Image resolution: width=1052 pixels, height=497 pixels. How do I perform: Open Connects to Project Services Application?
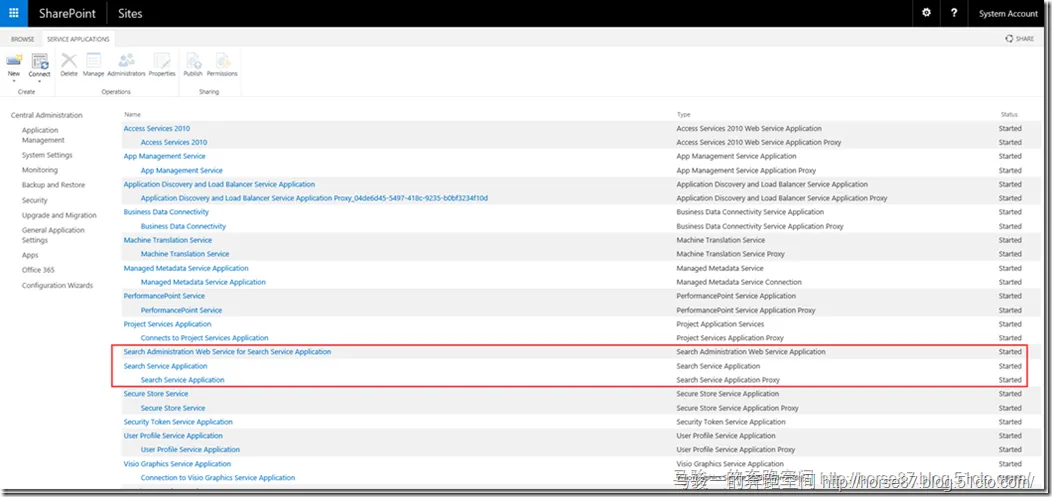pyautogui.click(x=205, y=338)
